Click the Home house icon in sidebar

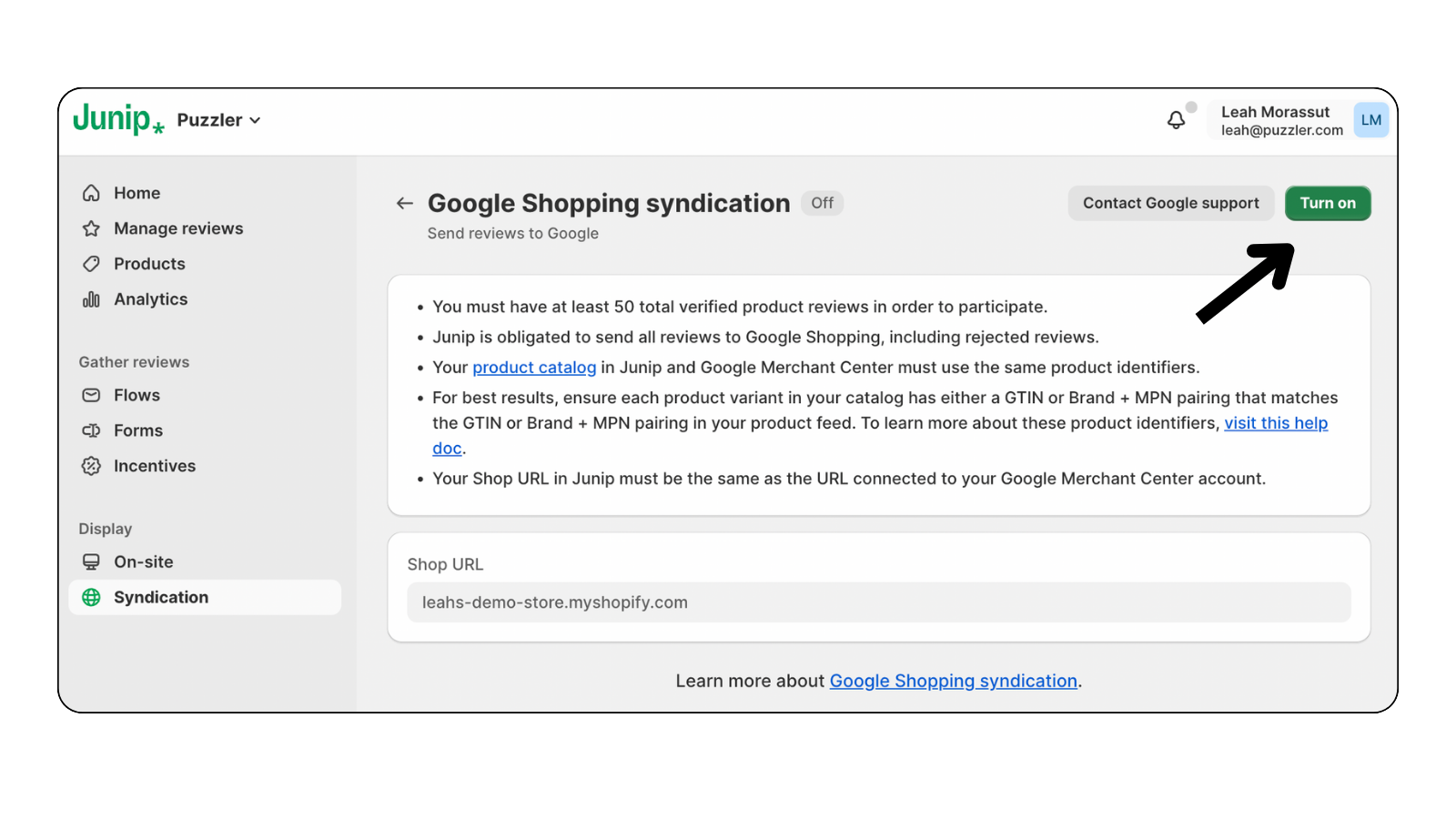click(91, 193)
